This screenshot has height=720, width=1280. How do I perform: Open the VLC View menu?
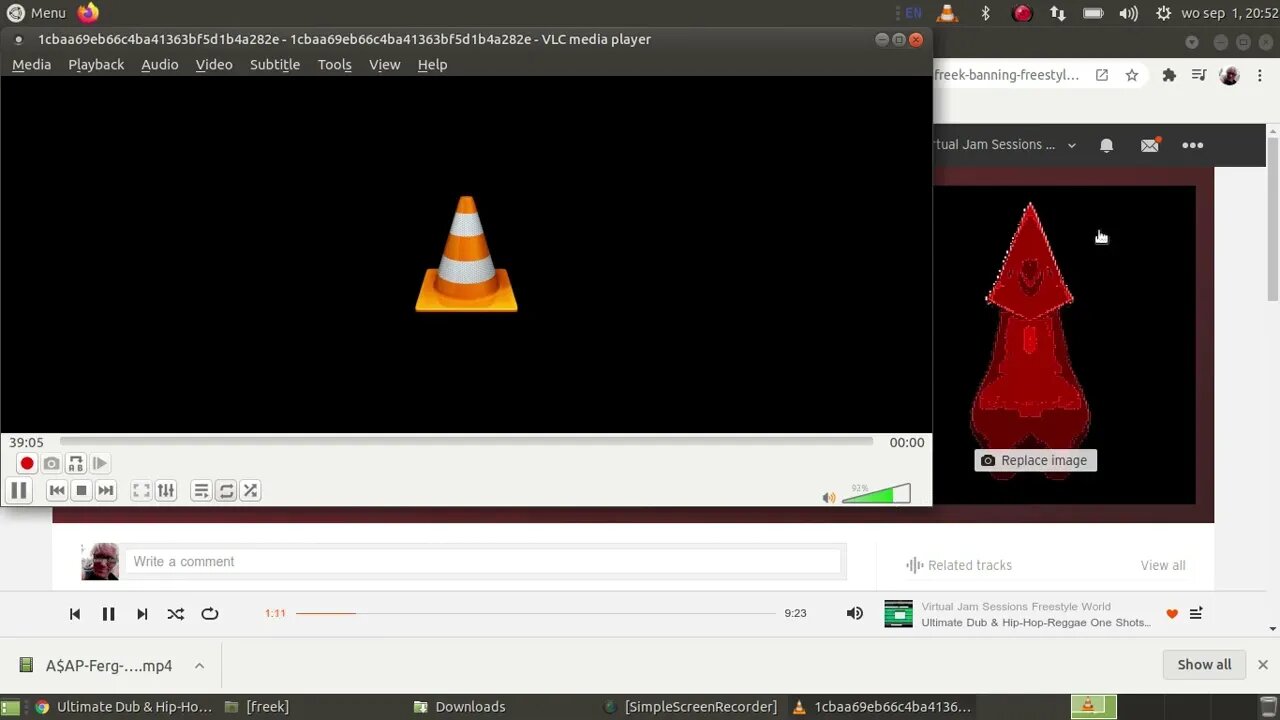click(x=384, y=64)
